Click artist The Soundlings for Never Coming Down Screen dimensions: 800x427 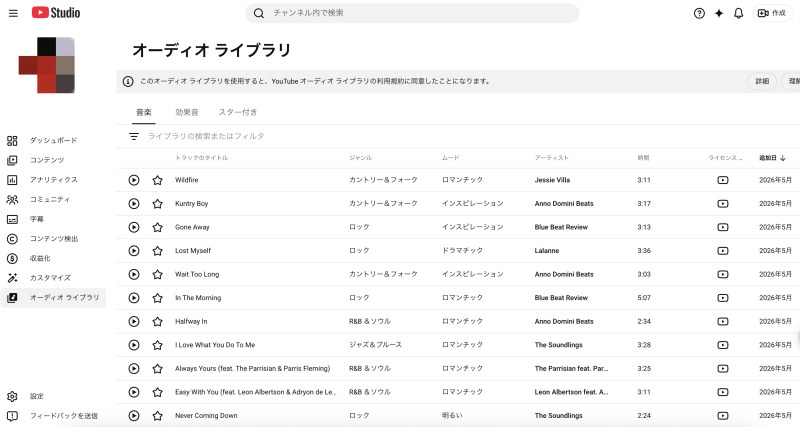pos(559,416)
